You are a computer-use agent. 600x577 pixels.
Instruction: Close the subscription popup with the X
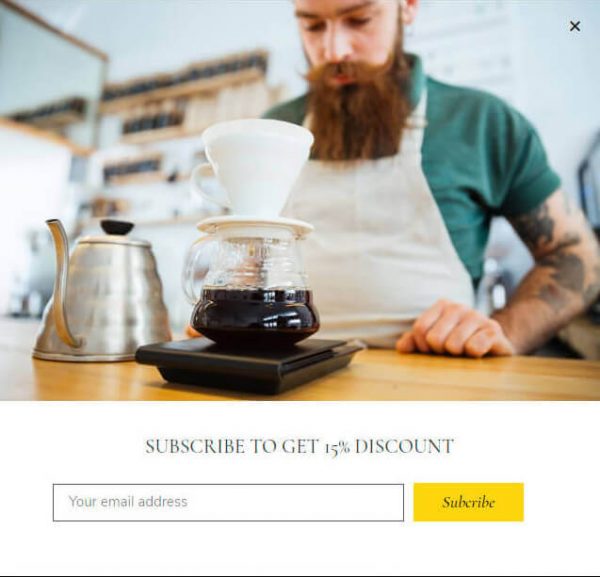point(574,26)
